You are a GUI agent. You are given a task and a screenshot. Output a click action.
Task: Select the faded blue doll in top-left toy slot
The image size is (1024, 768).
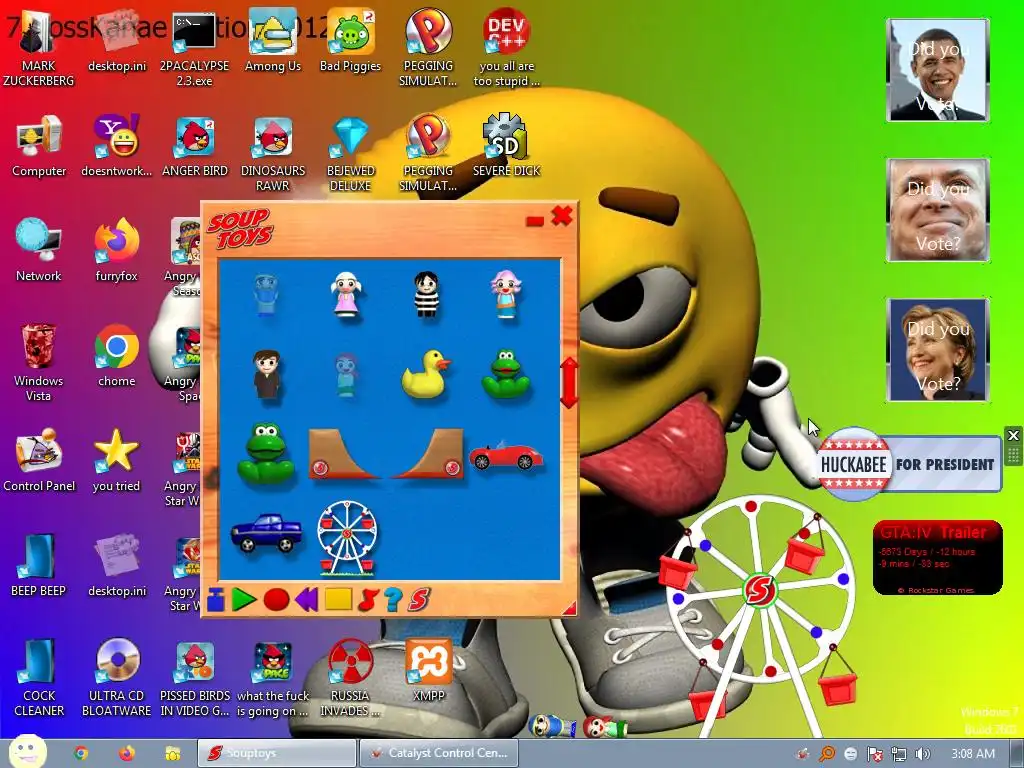tap(266, 295)
